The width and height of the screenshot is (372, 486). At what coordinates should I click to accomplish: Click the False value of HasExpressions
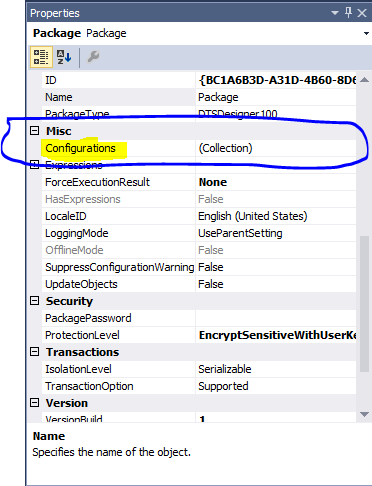pyautogui.click(x=211, y=199)
